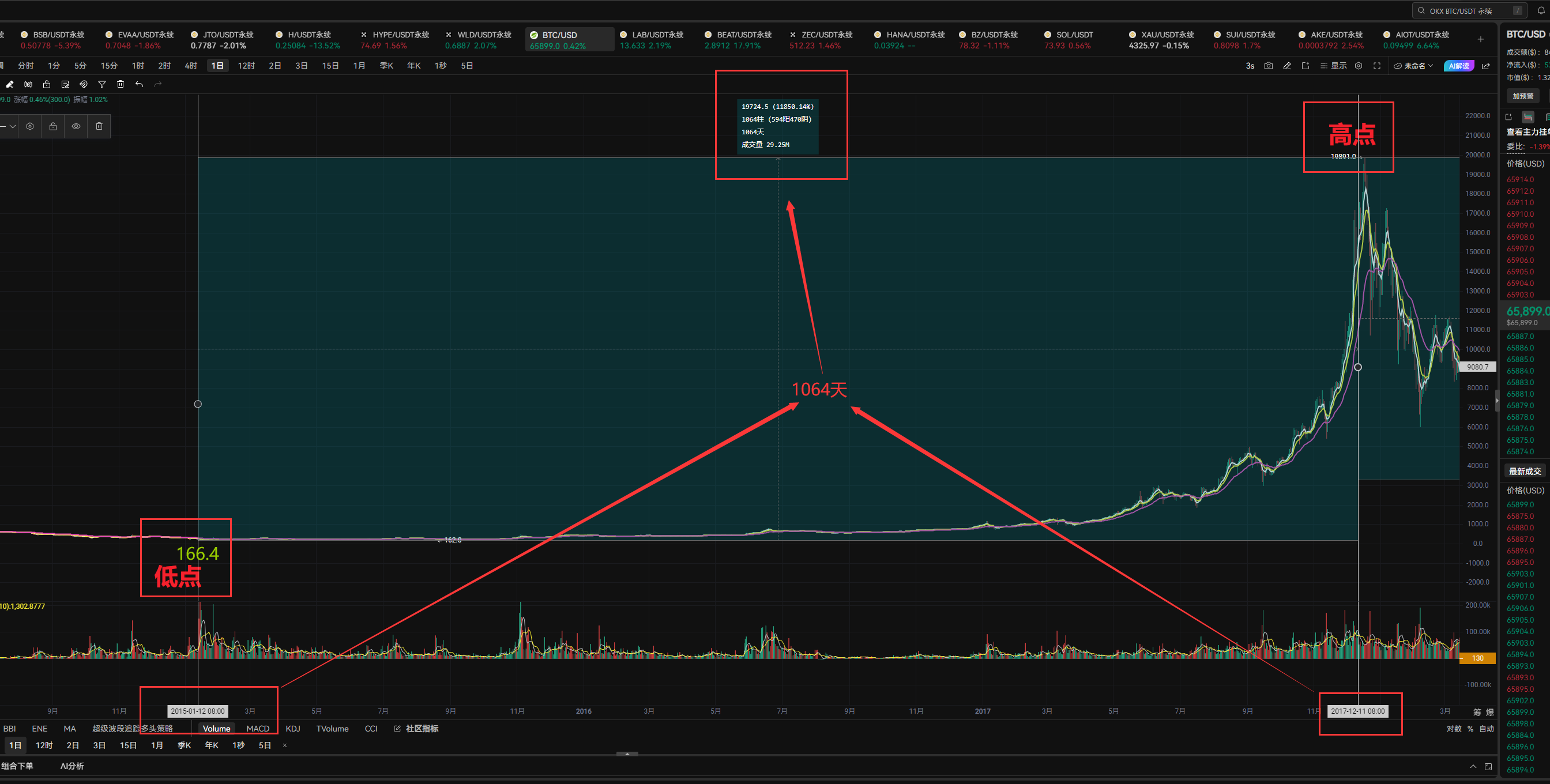This screenshot has width=1550, height=784.
Task: Enter fullscreen chart mode
Action: pyautogui.click(x=1376, y=66)
